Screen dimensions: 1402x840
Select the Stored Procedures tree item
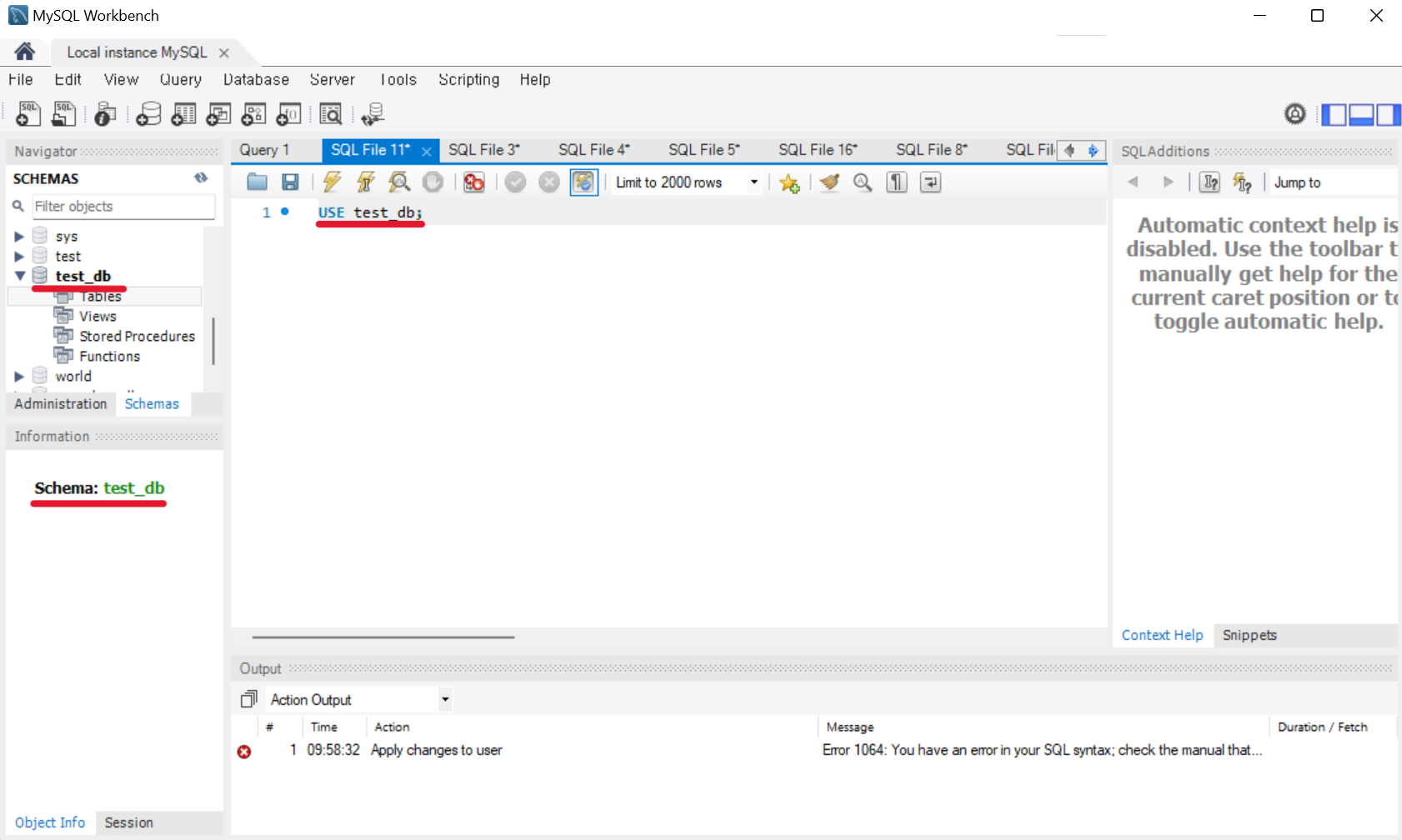pyautogui.click(x=137, y=337)
